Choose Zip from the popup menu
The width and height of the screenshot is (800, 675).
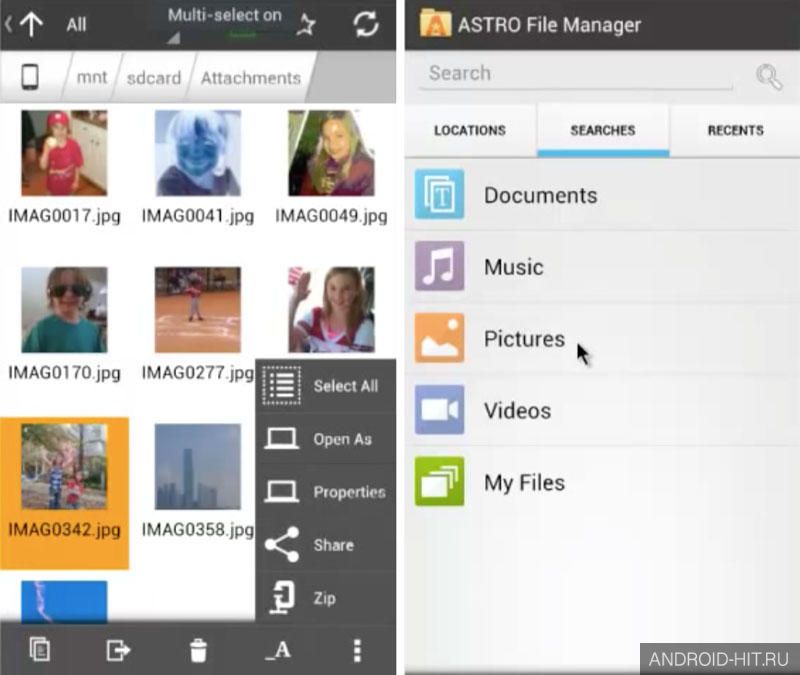pyautogui.click(x=326, y=597)
